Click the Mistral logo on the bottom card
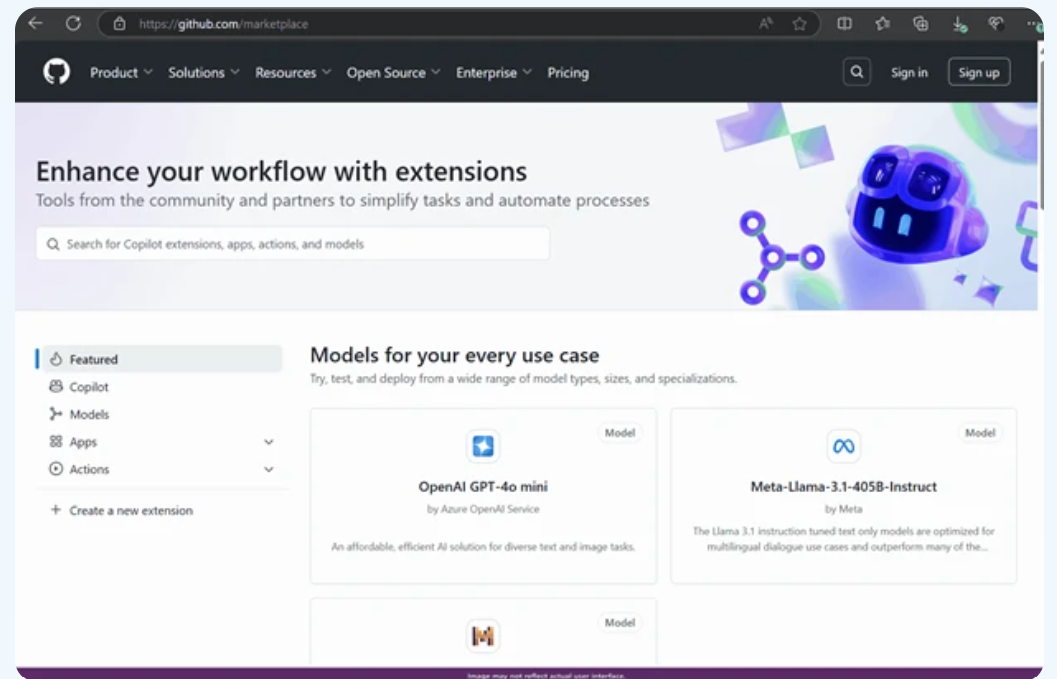Viewport: 1057px width, 679px height. [x=483, y=636]
